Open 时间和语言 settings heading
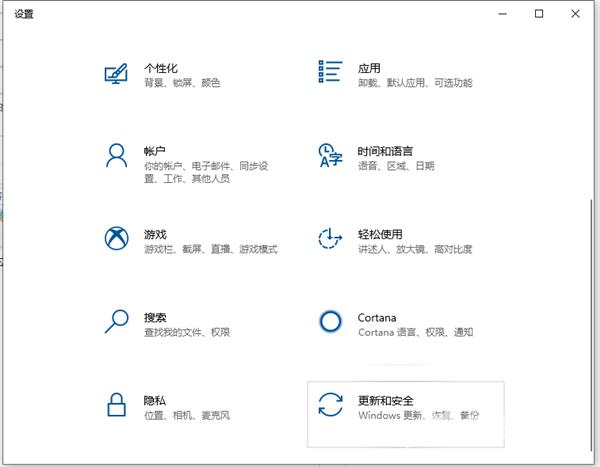The image size is (600, 467). pyautogui.click(x=385, y=151)
